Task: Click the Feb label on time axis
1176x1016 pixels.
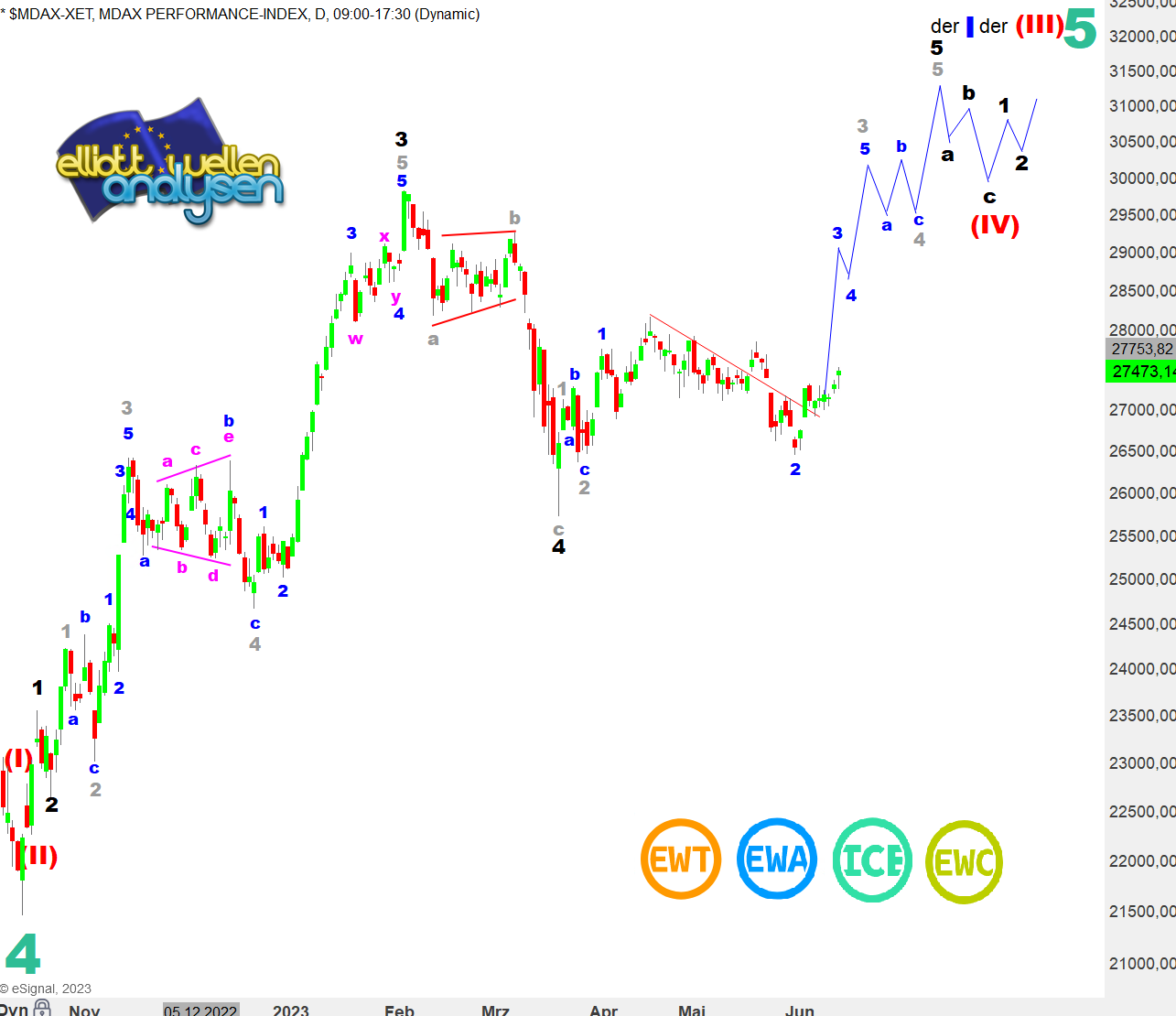Action: (x=399, y=1011)
